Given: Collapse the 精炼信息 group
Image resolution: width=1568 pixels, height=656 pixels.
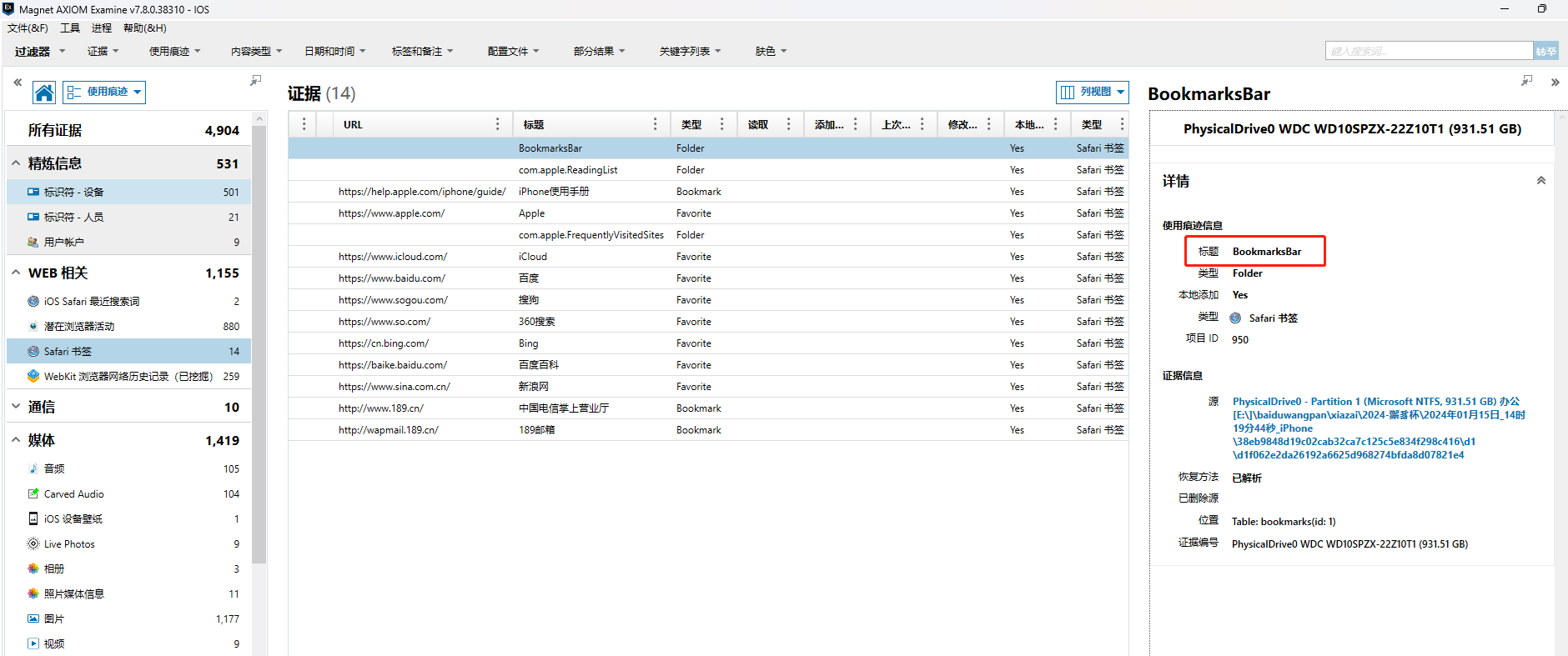Looking at the screenshot, I should pyautogui.click(x=16, y=163).
